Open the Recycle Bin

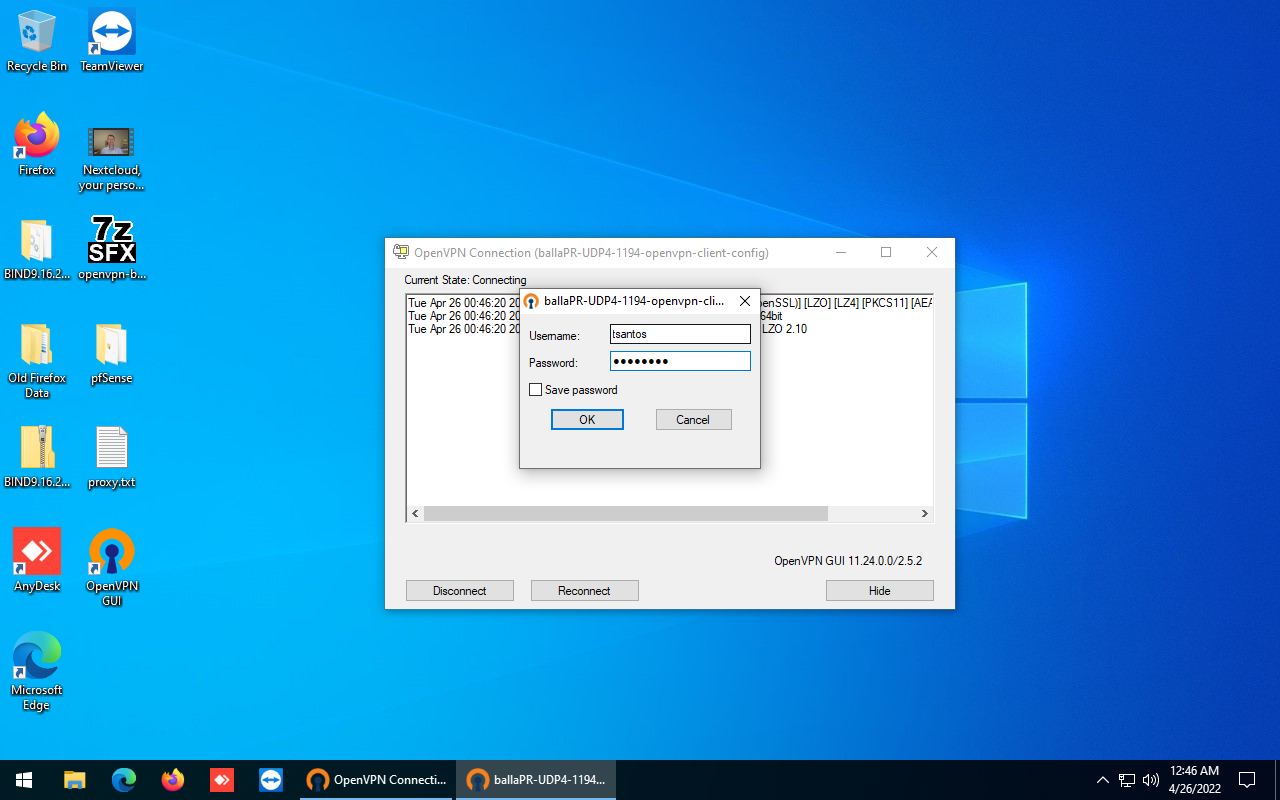coord(37,30)
